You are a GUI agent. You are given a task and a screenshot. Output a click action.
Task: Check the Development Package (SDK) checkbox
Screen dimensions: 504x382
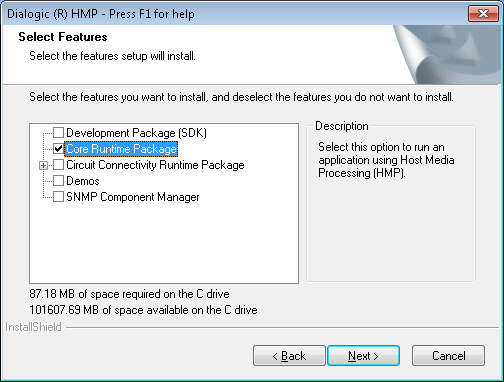[x=58, y=133]
